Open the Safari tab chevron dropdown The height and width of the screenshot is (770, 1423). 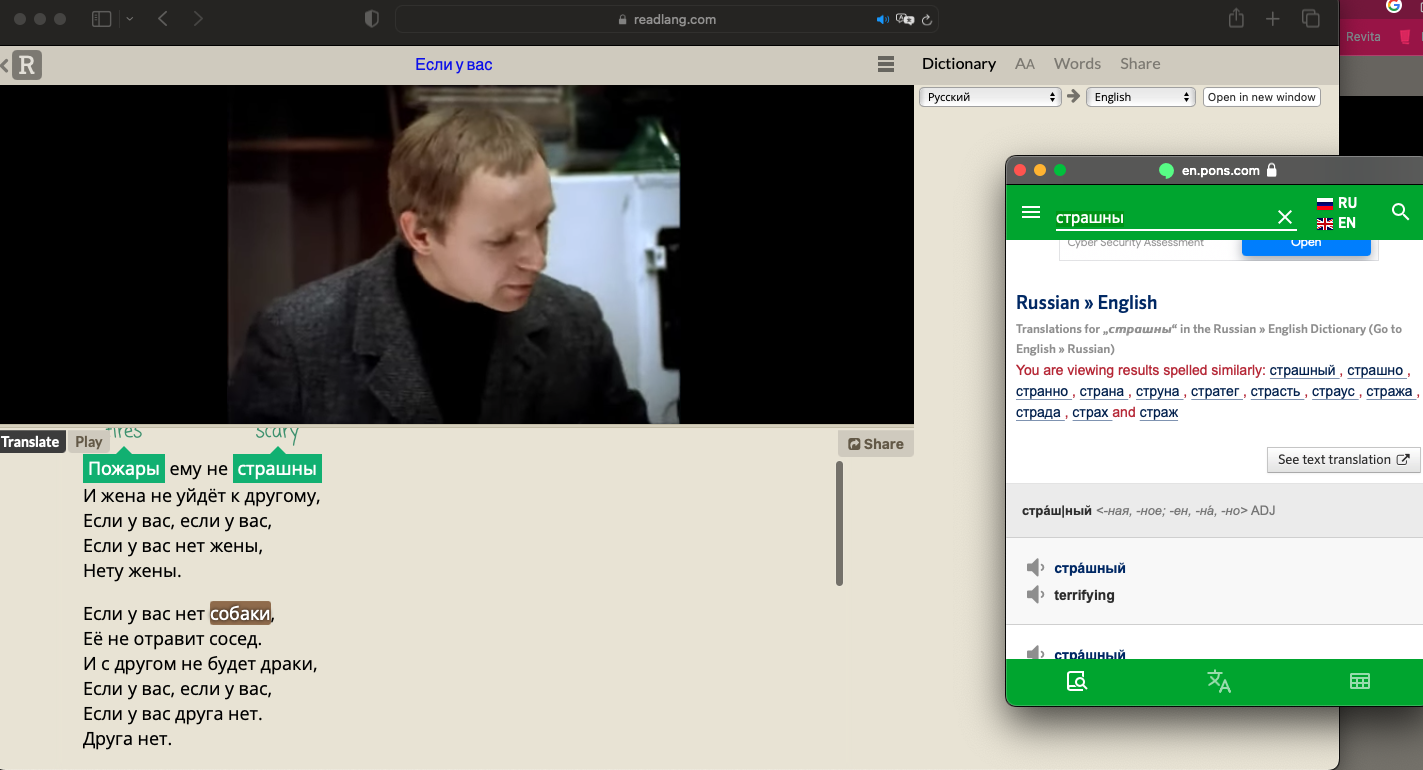pos(130,18)
